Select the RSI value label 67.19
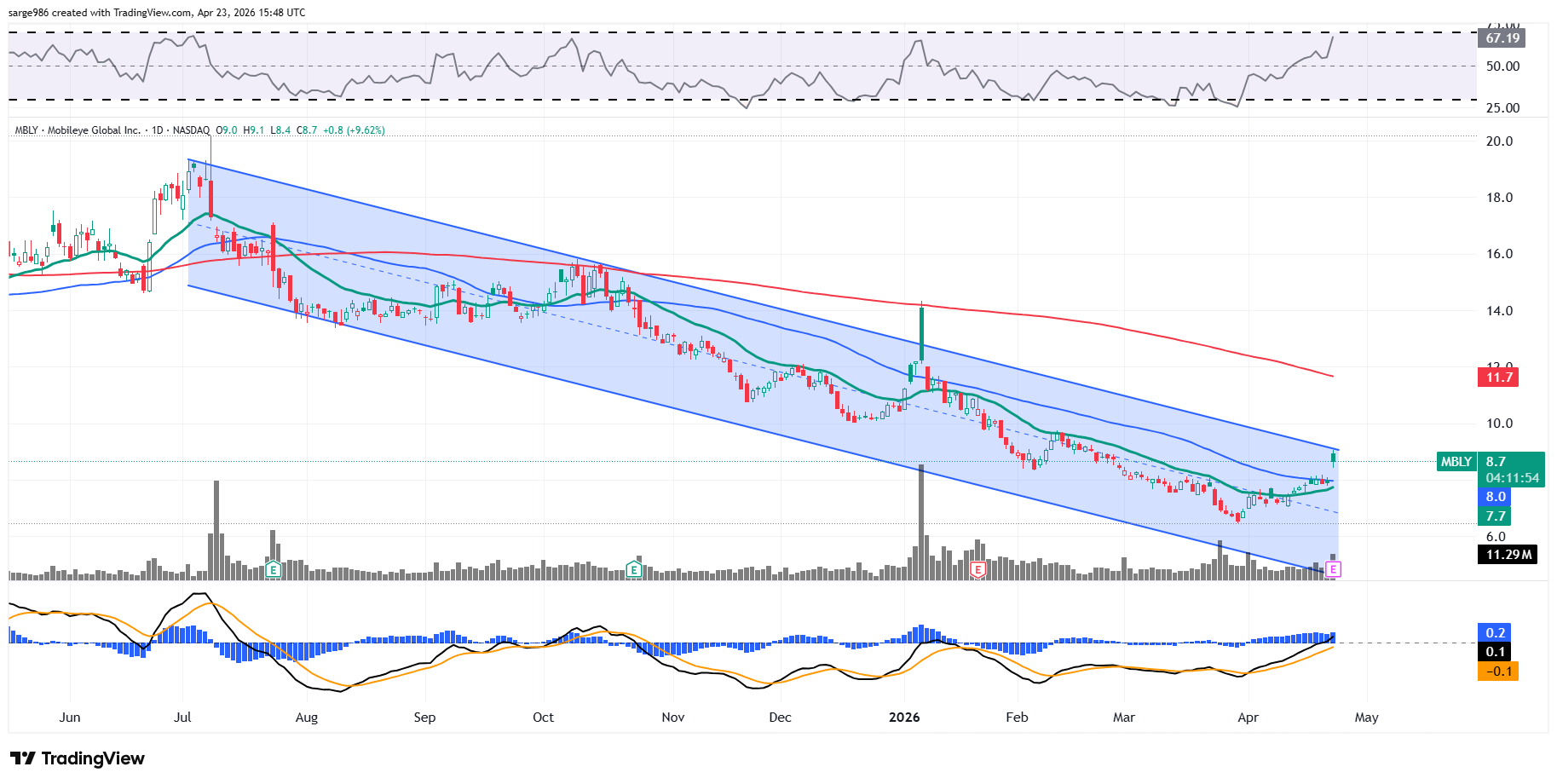This screenshot has width=1557, height=784. (x=1502, y=38)
